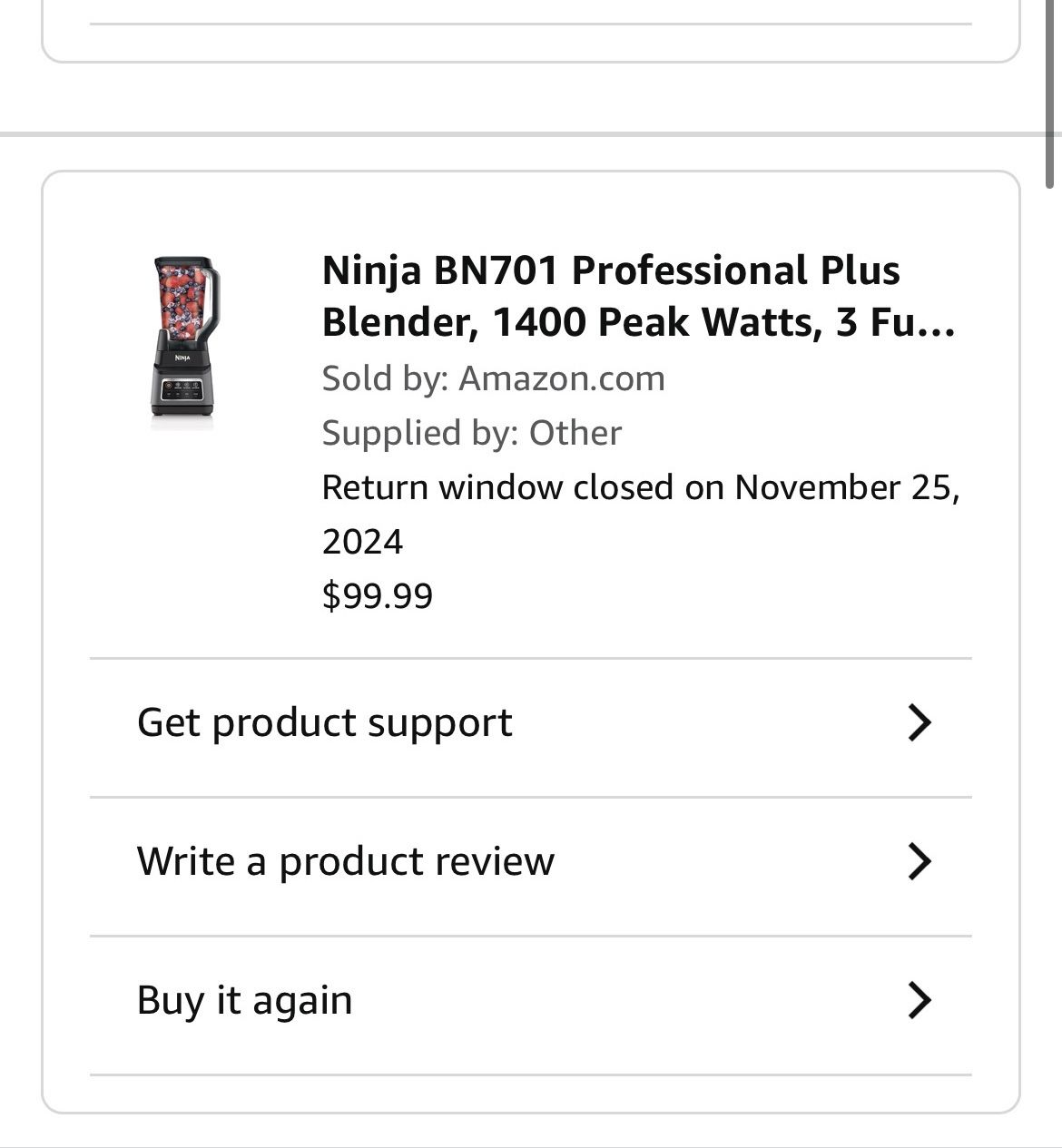1062x1148 pixels.
Task: Click the previous order card above the divider
Action: pos(531,31)
